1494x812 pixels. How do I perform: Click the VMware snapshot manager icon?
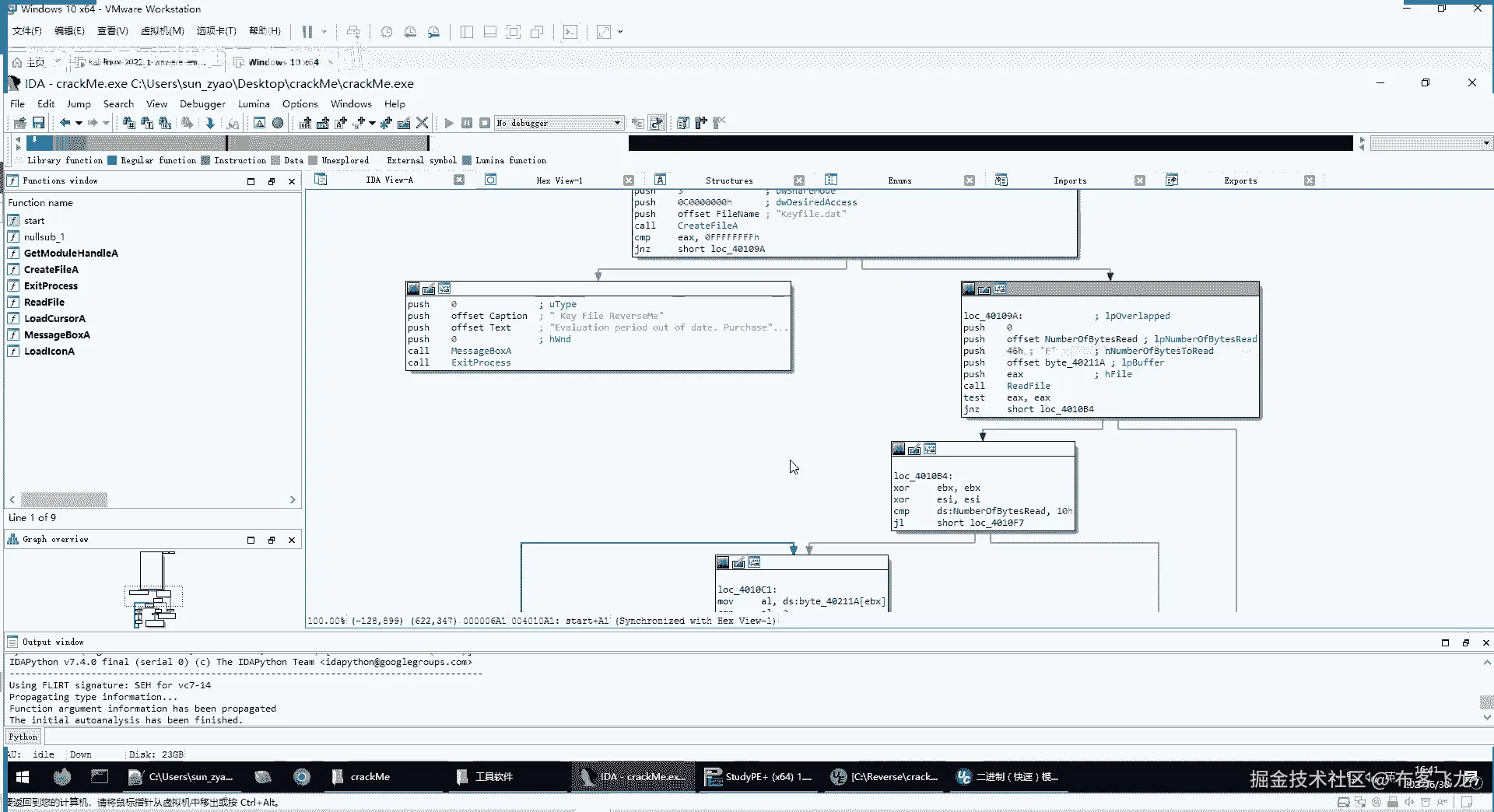(433, 32)
